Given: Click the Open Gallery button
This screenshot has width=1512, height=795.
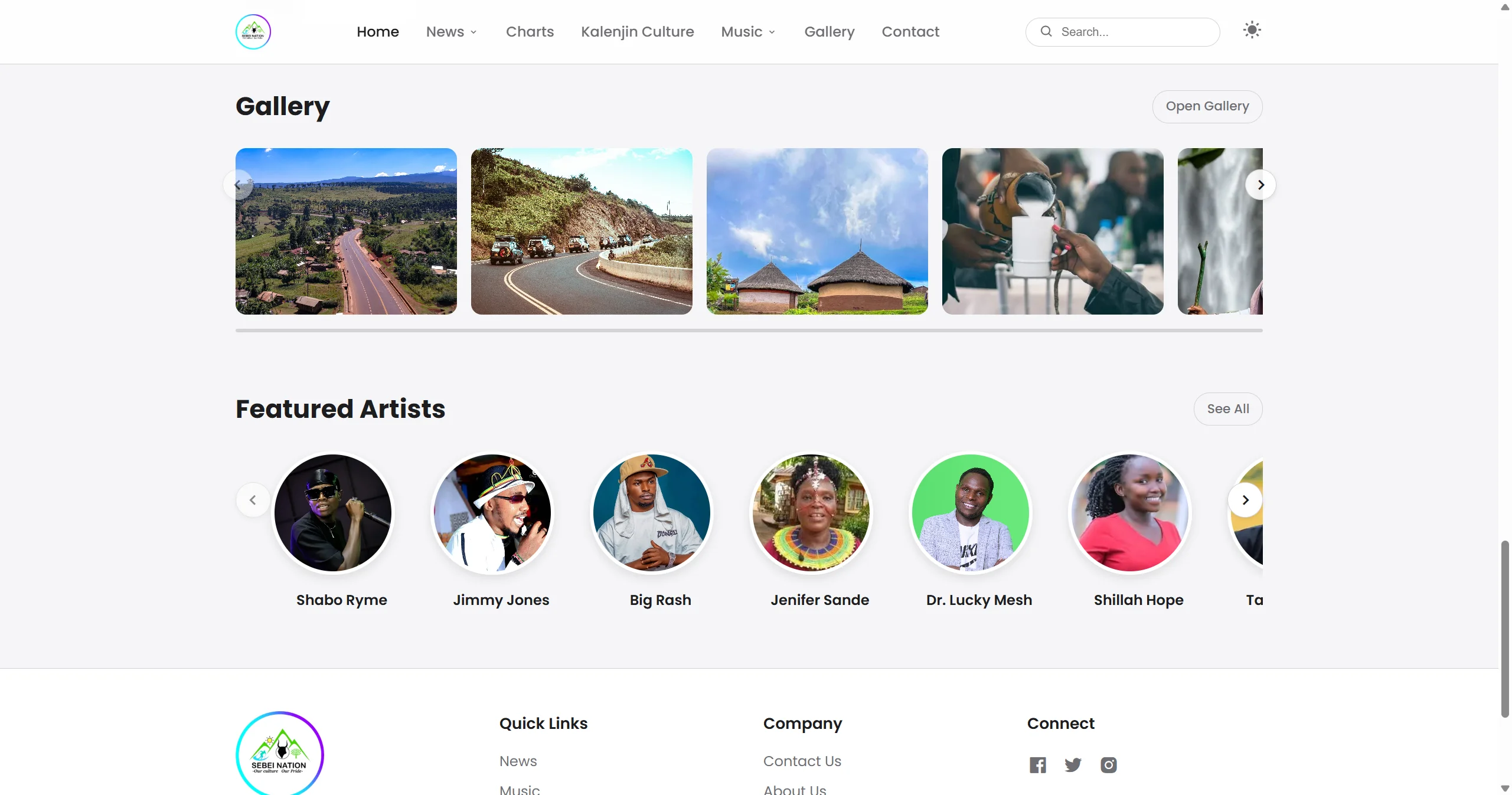Looking at the screenshot, I should point(1207,106).
